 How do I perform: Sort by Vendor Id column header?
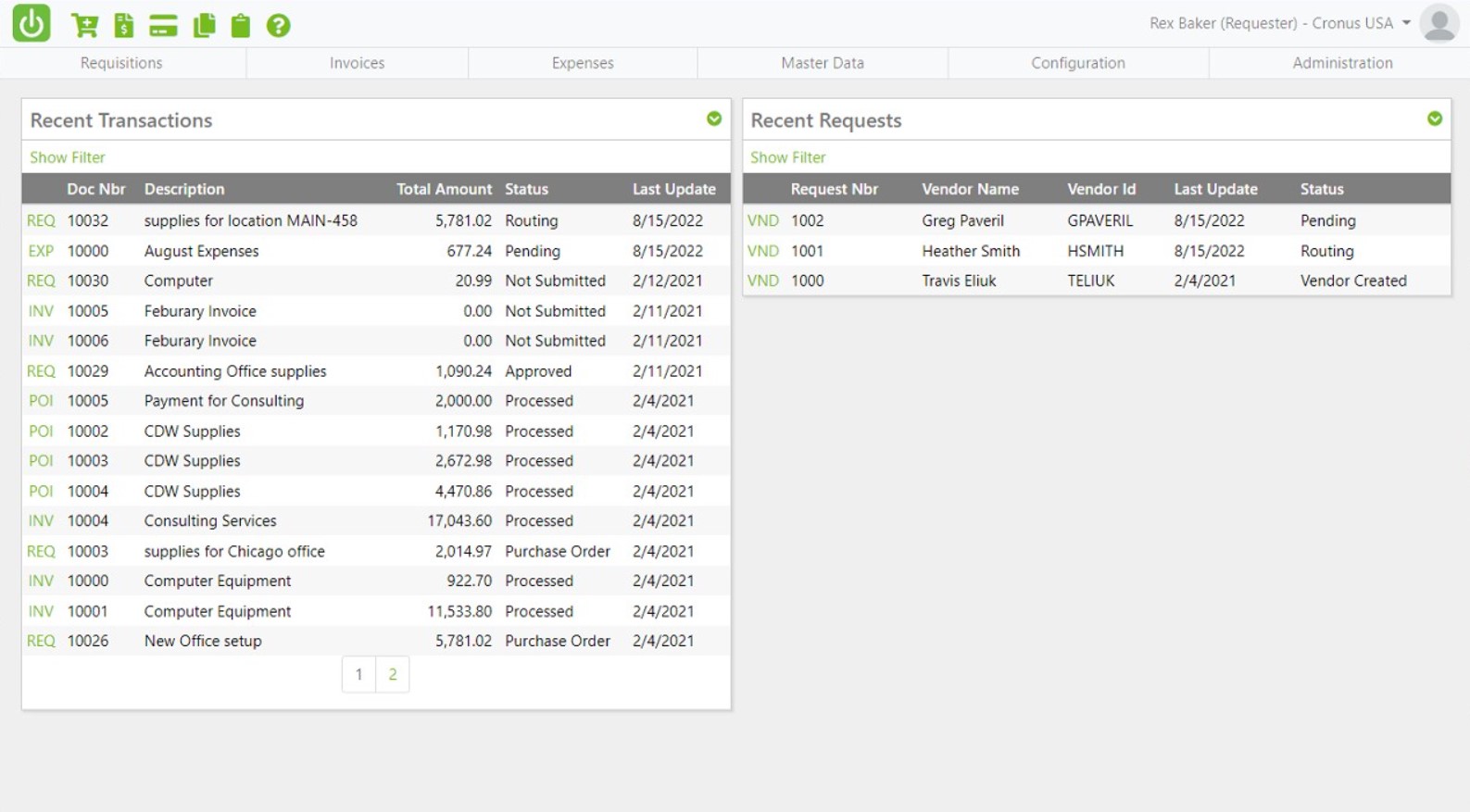pyautogui.click(x=1101, y=189)
